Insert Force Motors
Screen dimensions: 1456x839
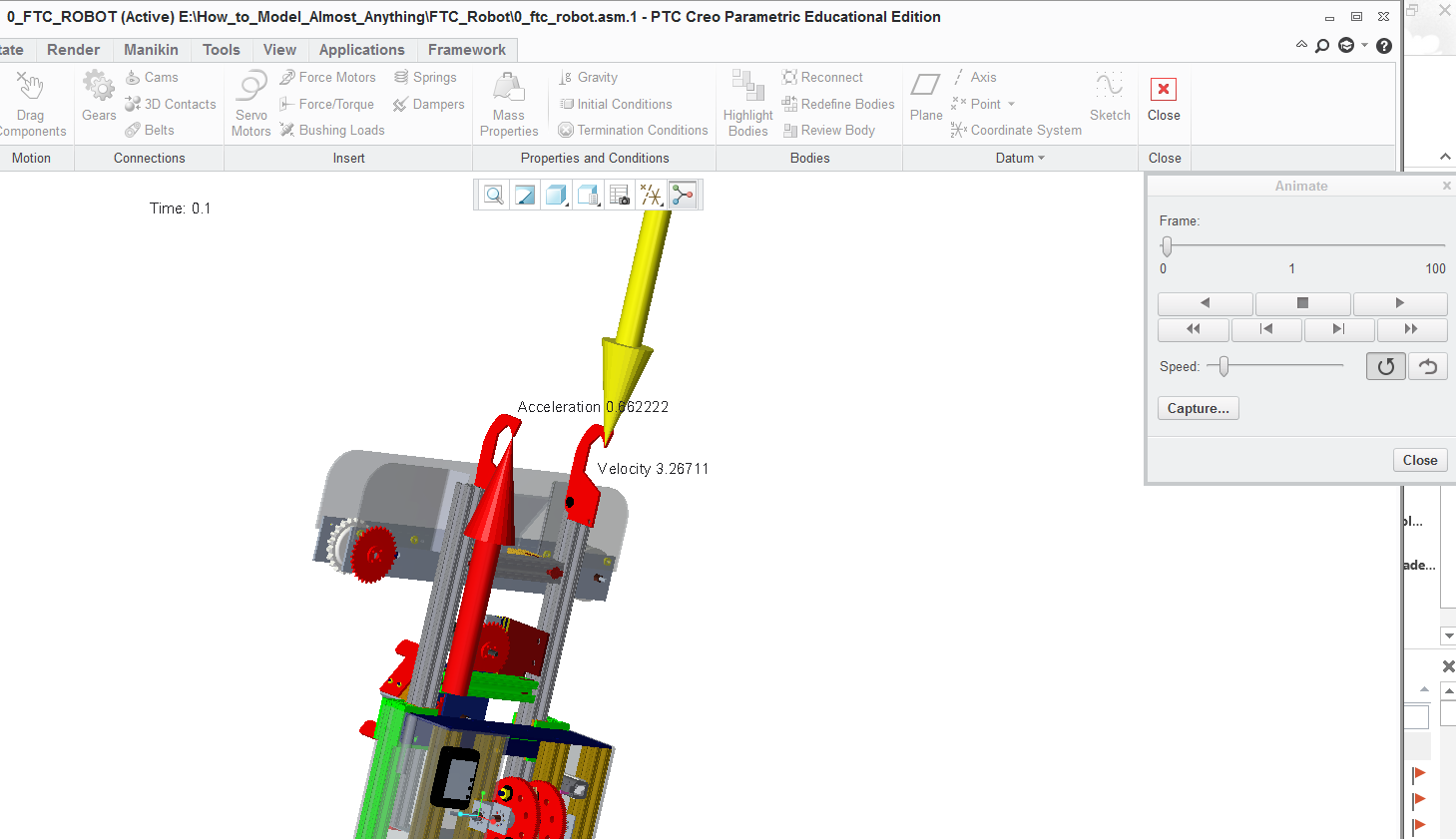(328, 77)
